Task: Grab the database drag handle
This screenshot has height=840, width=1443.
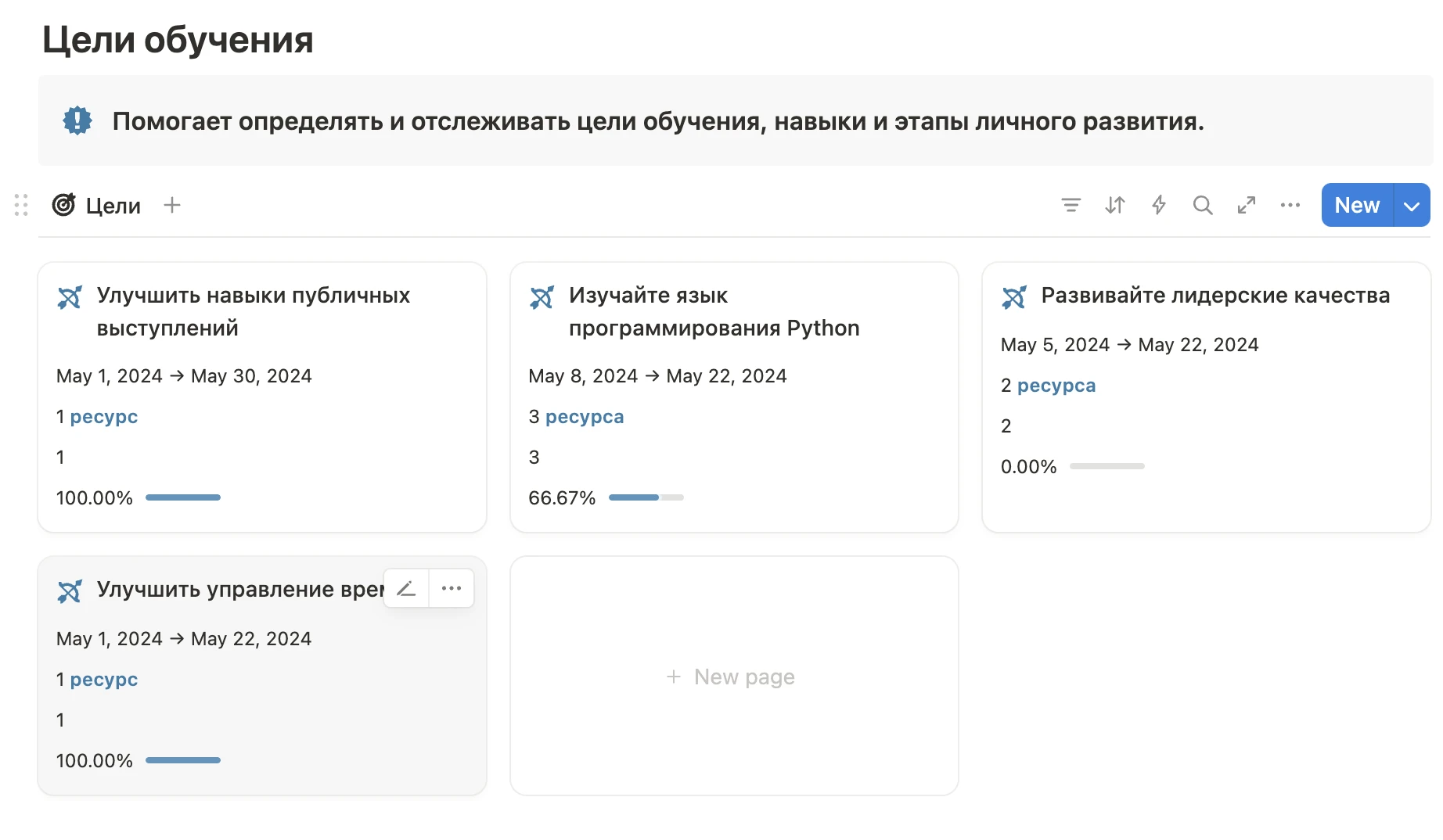Action: [x=21, y=205]
